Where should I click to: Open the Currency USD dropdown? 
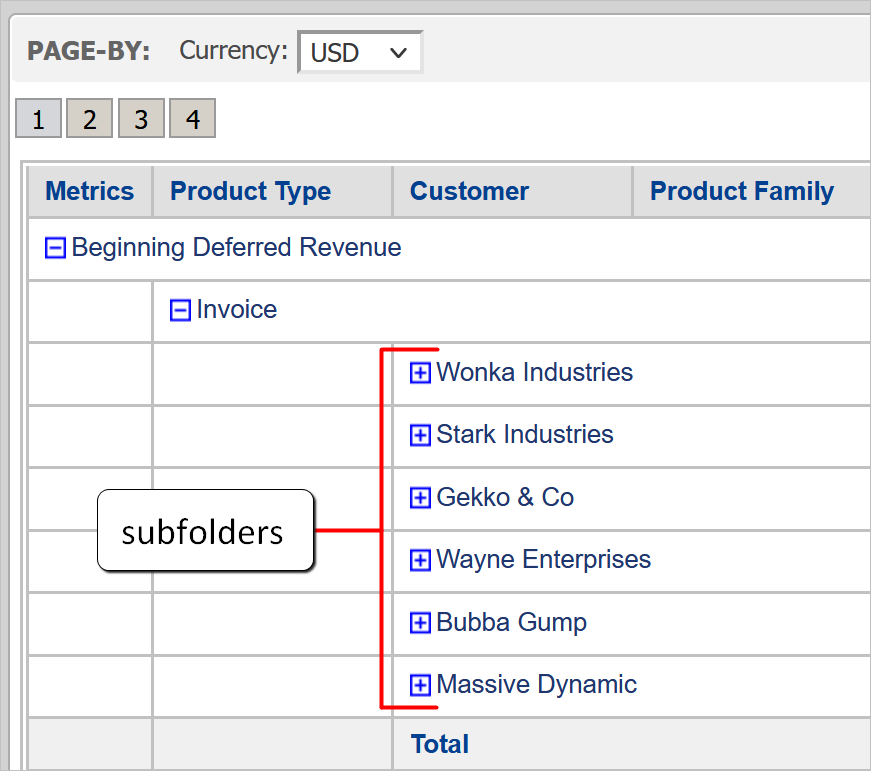coord(361,52)
